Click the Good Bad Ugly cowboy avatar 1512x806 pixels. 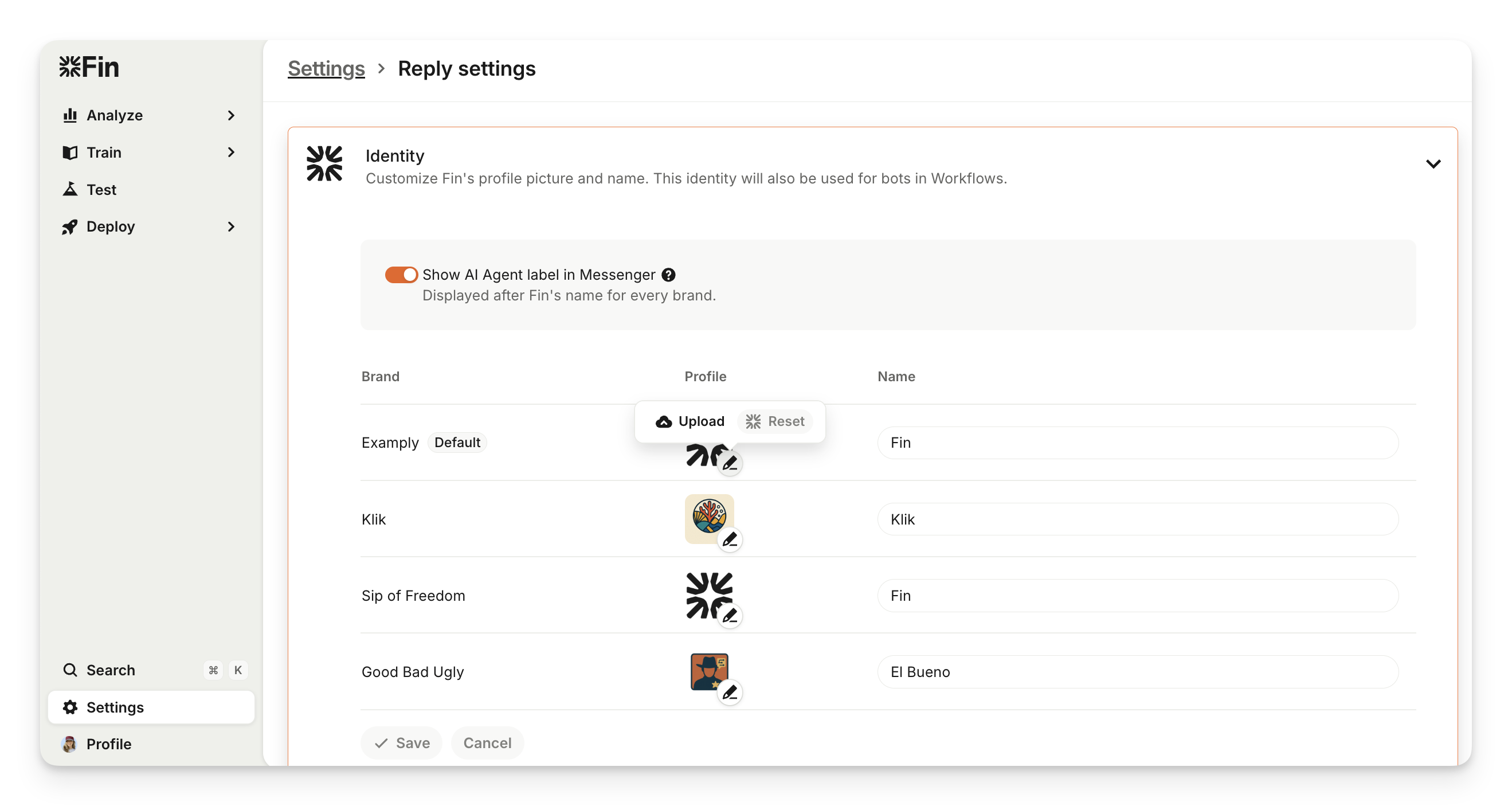[708, 671]
